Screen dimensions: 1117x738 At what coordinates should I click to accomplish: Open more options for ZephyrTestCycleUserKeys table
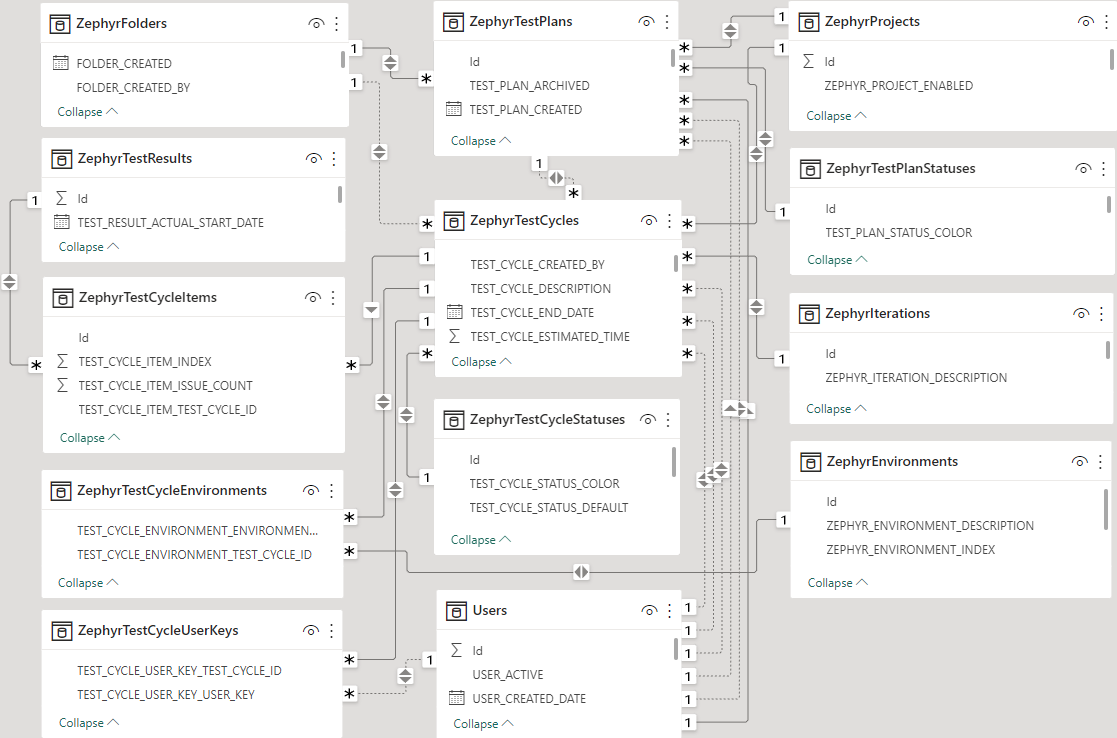[332, 631]
